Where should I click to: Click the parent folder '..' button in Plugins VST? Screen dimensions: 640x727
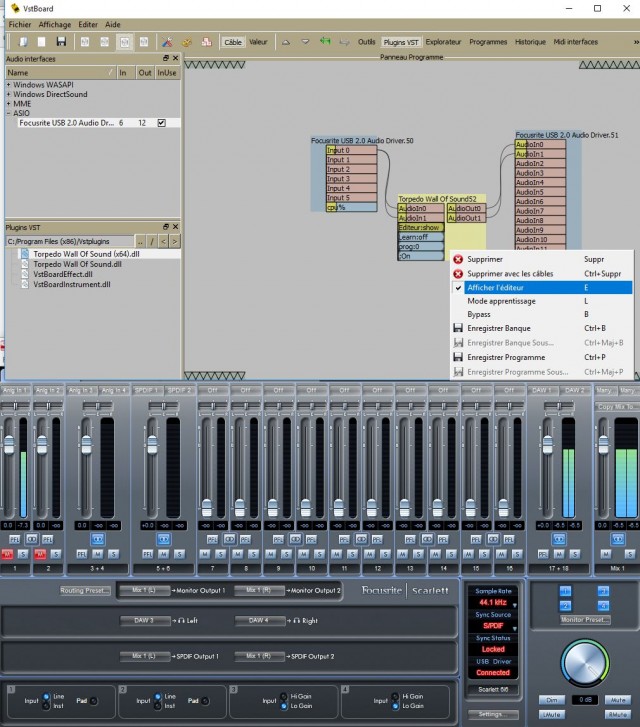coord(141,241)
